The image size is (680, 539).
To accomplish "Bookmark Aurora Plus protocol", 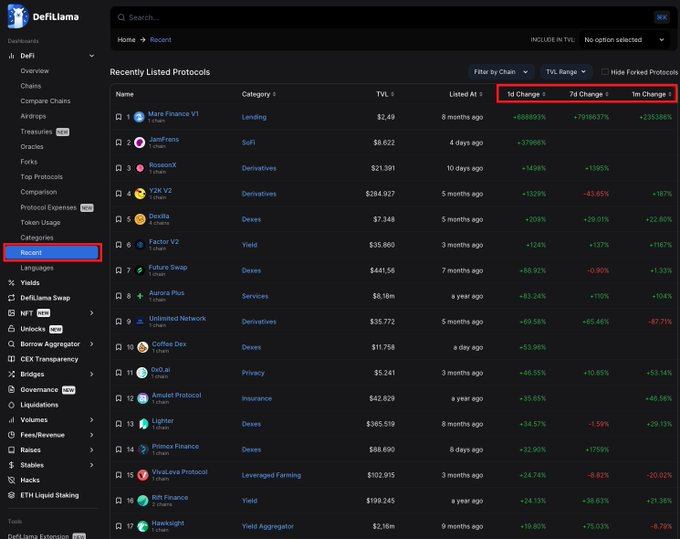I will [118, 296].
